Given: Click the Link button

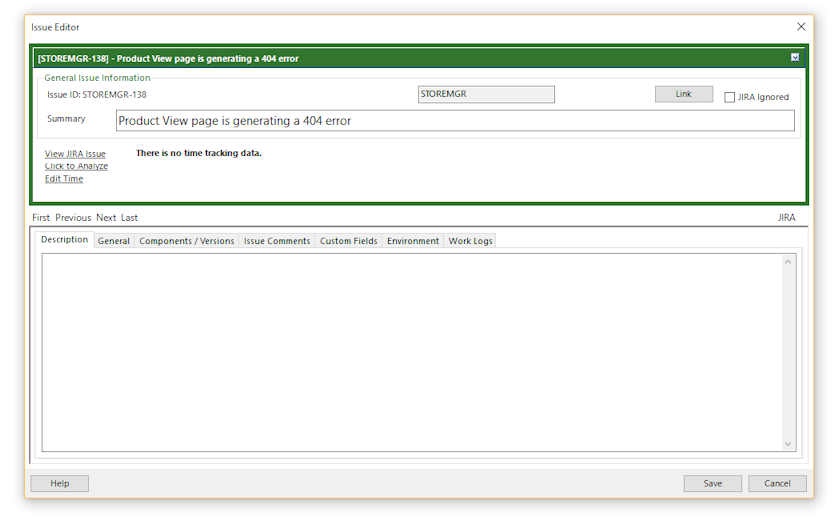Looking at the screenshot, I should pyautogui.click(x=683, y=94).
